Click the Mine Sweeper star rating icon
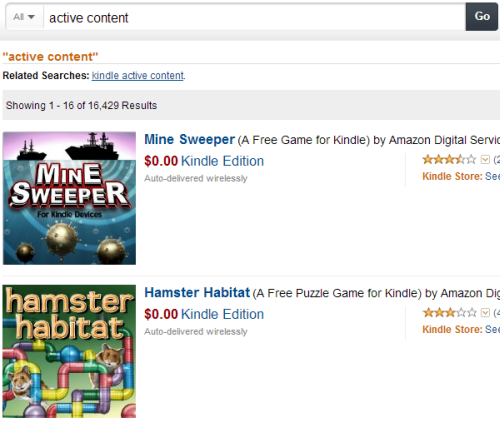Screen dimensions: 500x421 pos(449,160)
